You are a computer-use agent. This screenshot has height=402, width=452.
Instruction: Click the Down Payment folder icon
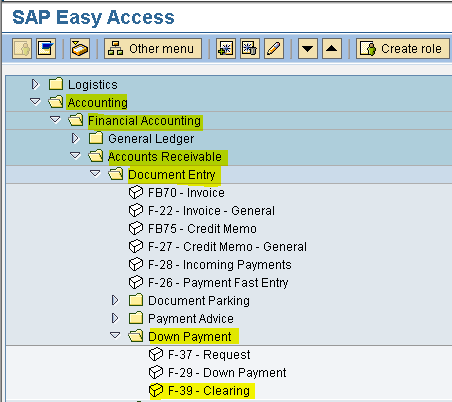click(136, 336)
